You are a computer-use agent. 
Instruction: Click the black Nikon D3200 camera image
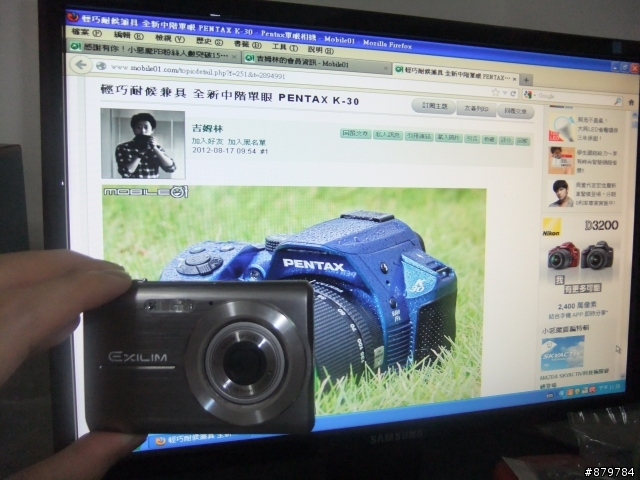tap(597, 256)
